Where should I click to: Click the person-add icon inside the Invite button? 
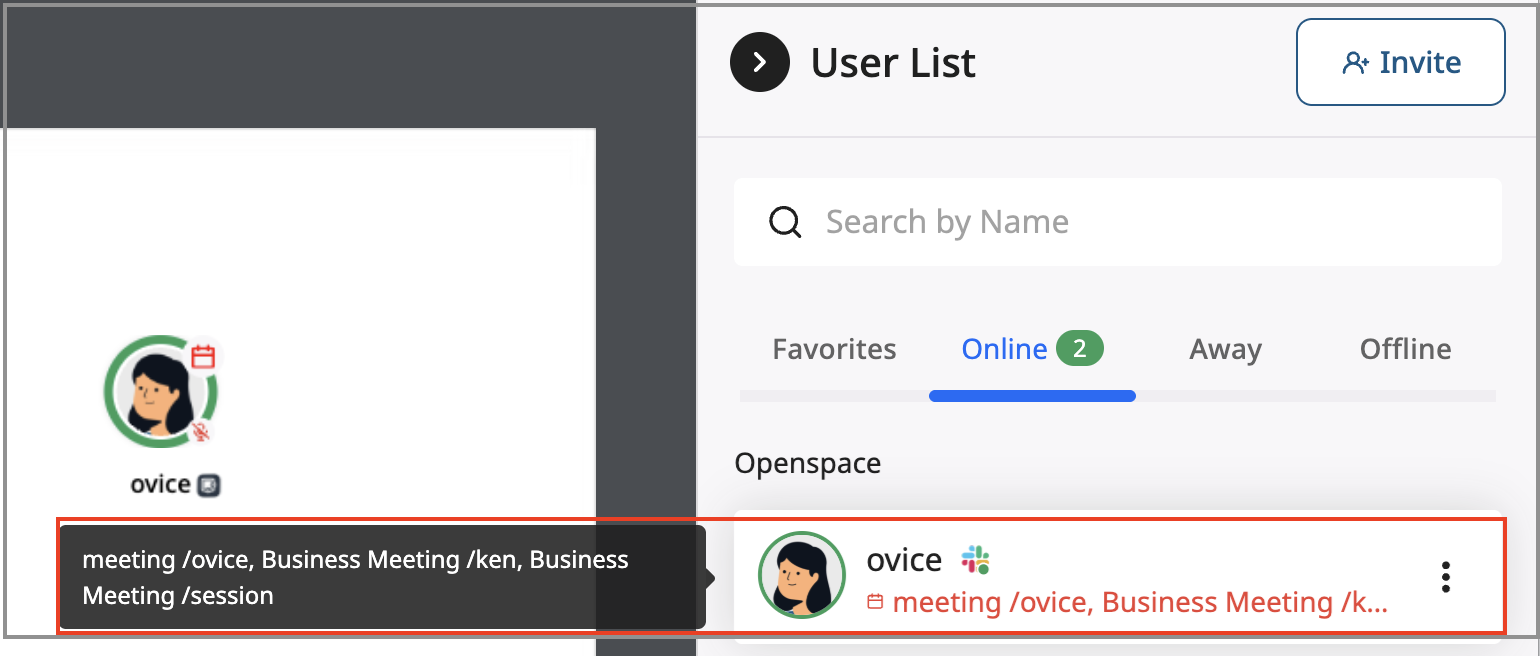click(x=1355, y=61)
